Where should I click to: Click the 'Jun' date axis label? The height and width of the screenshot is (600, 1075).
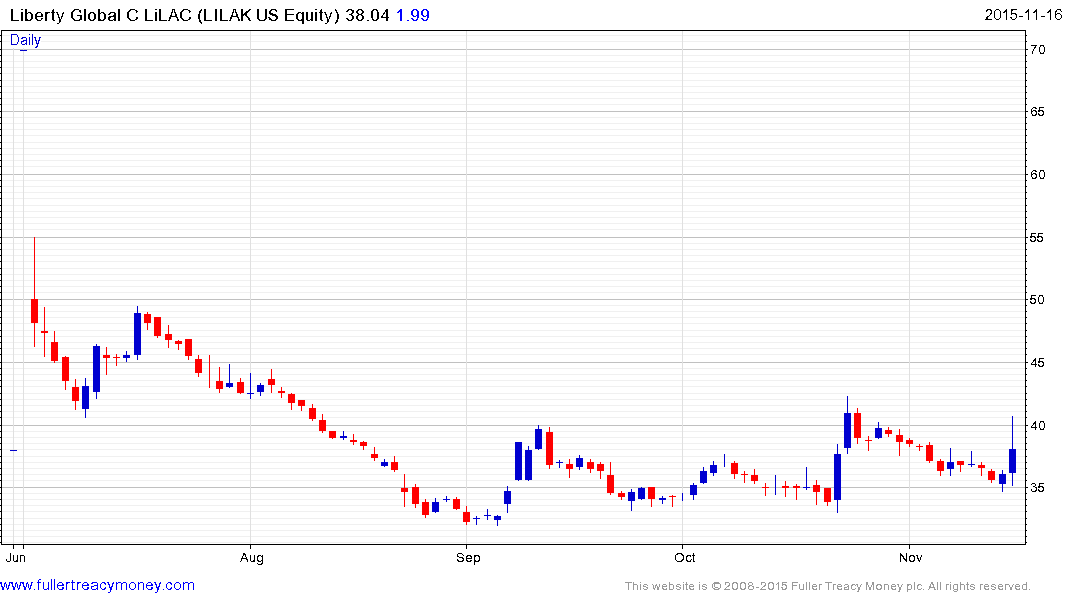click(15, 557)
